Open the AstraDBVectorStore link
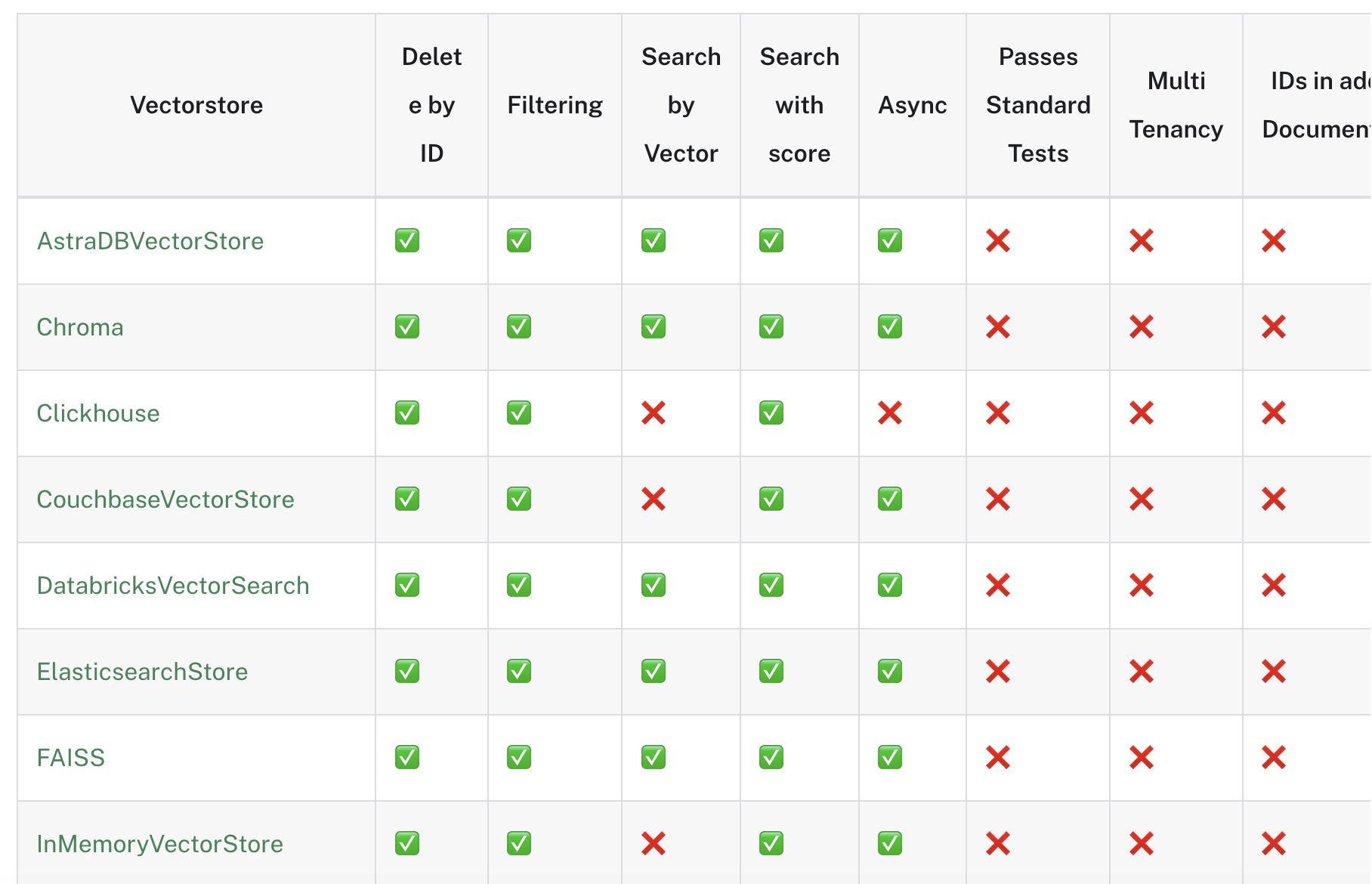 click(x=150, y=241)
